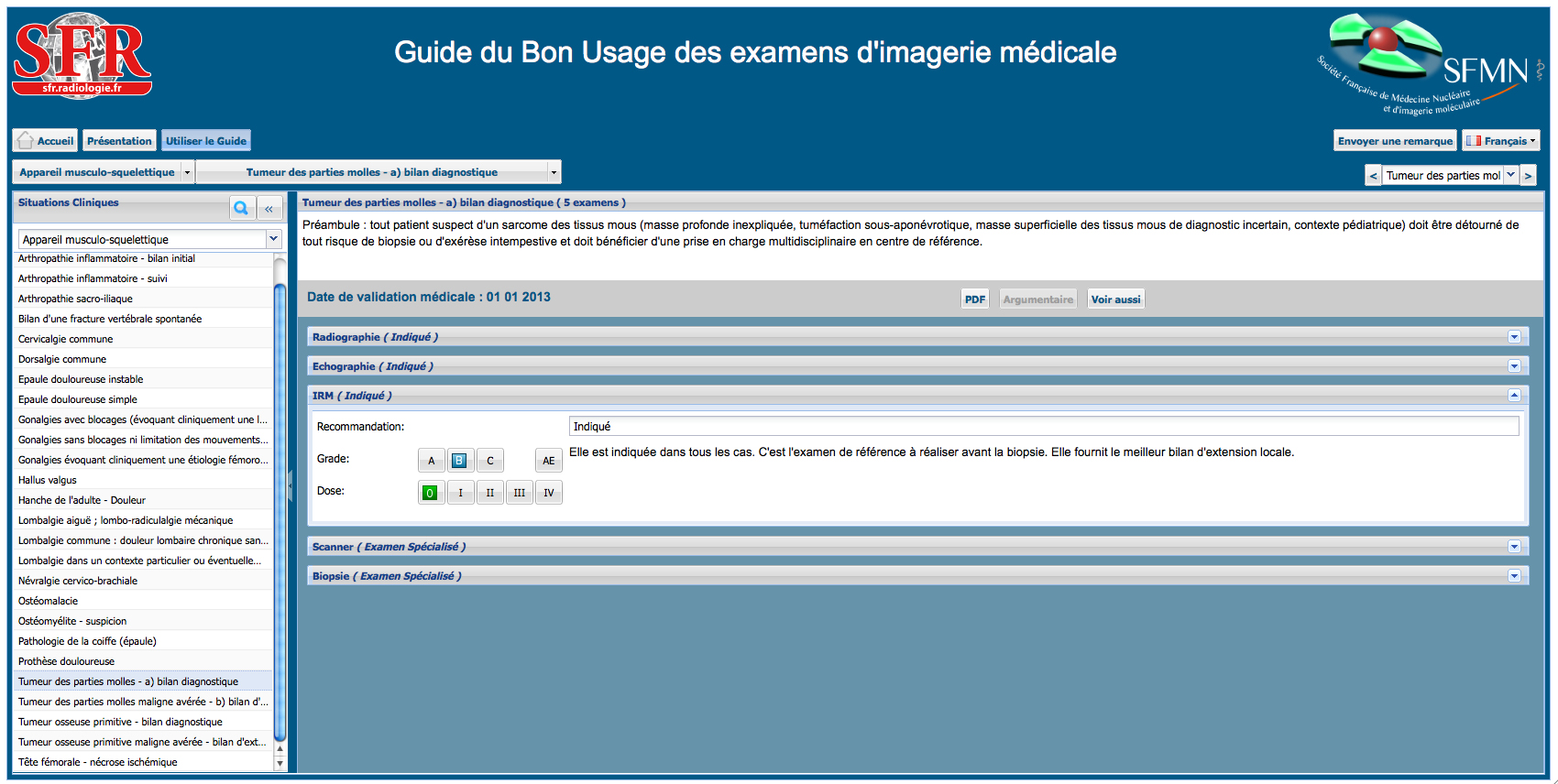Select Ostéomyélite - suspicion in the list
Image resolution: width=1558 pixels, height=784 pixels.
coord(72,621)
